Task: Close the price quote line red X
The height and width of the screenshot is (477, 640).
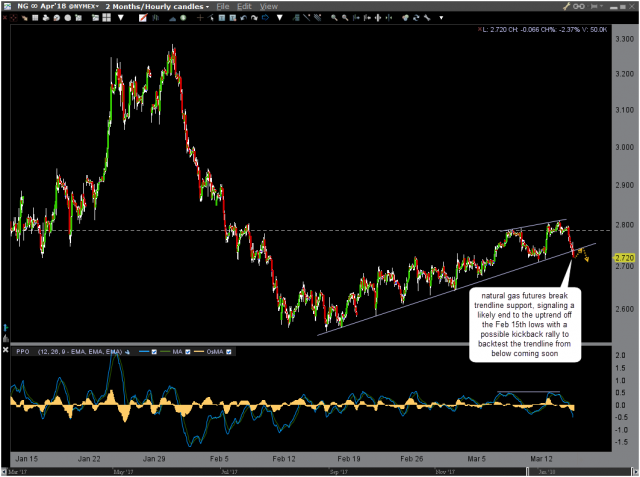Action: pos(480,29)
